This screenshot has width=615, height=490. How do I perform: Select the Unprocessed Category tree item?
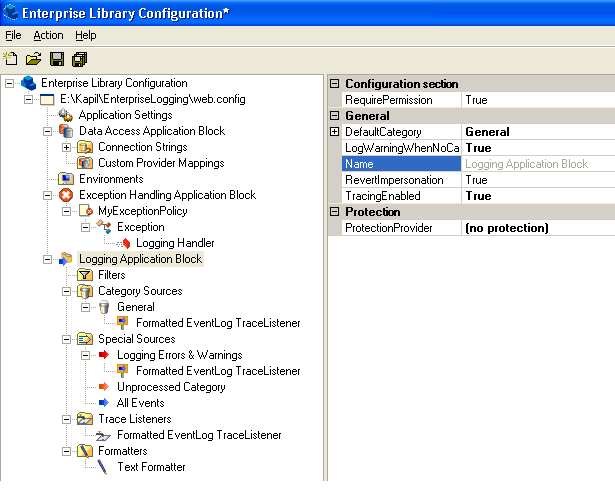[171, 387]
